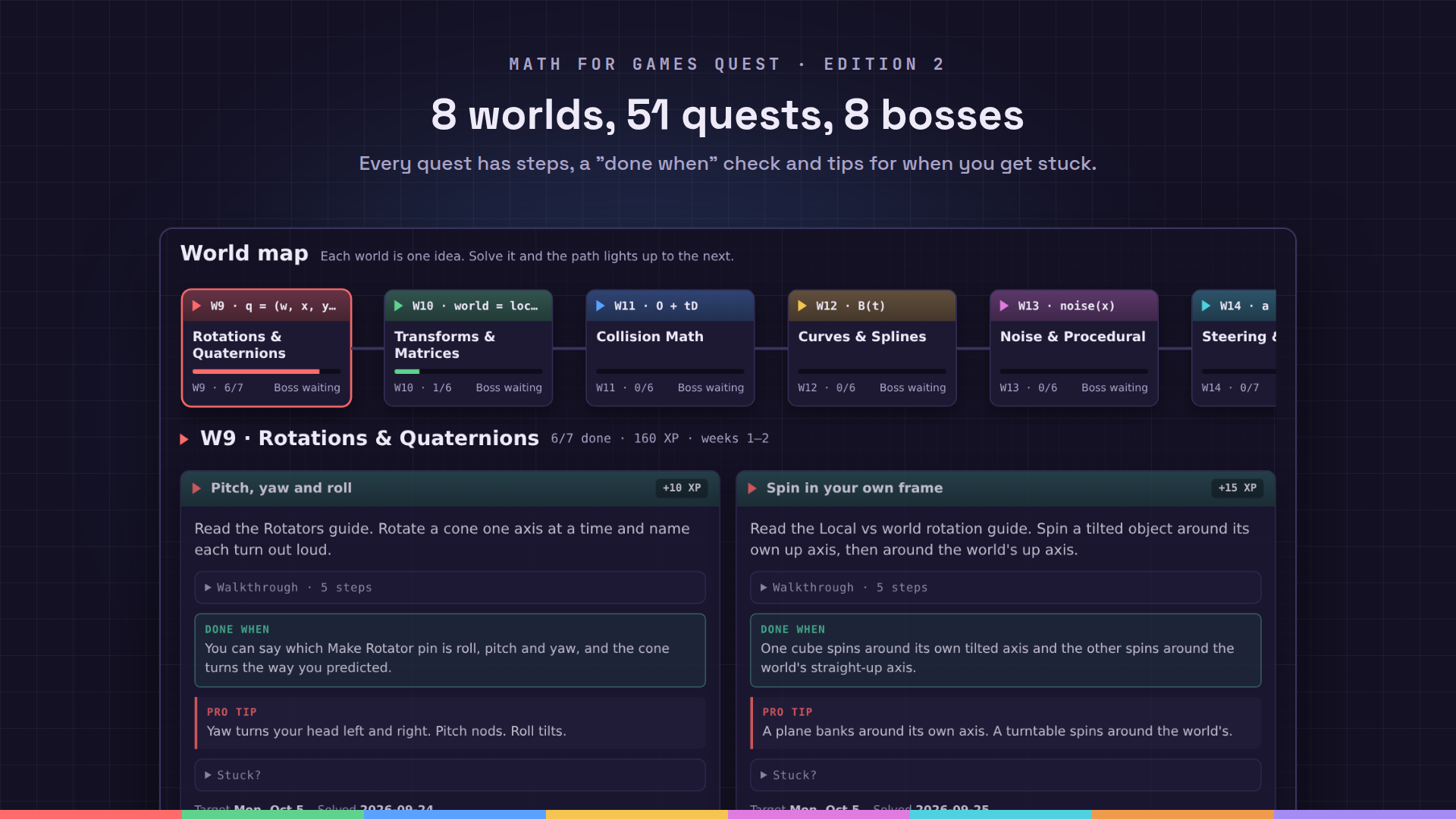Click the Pitch, yaw and roll quest title
1456x819 pixels.
click(x=281, y=488)
